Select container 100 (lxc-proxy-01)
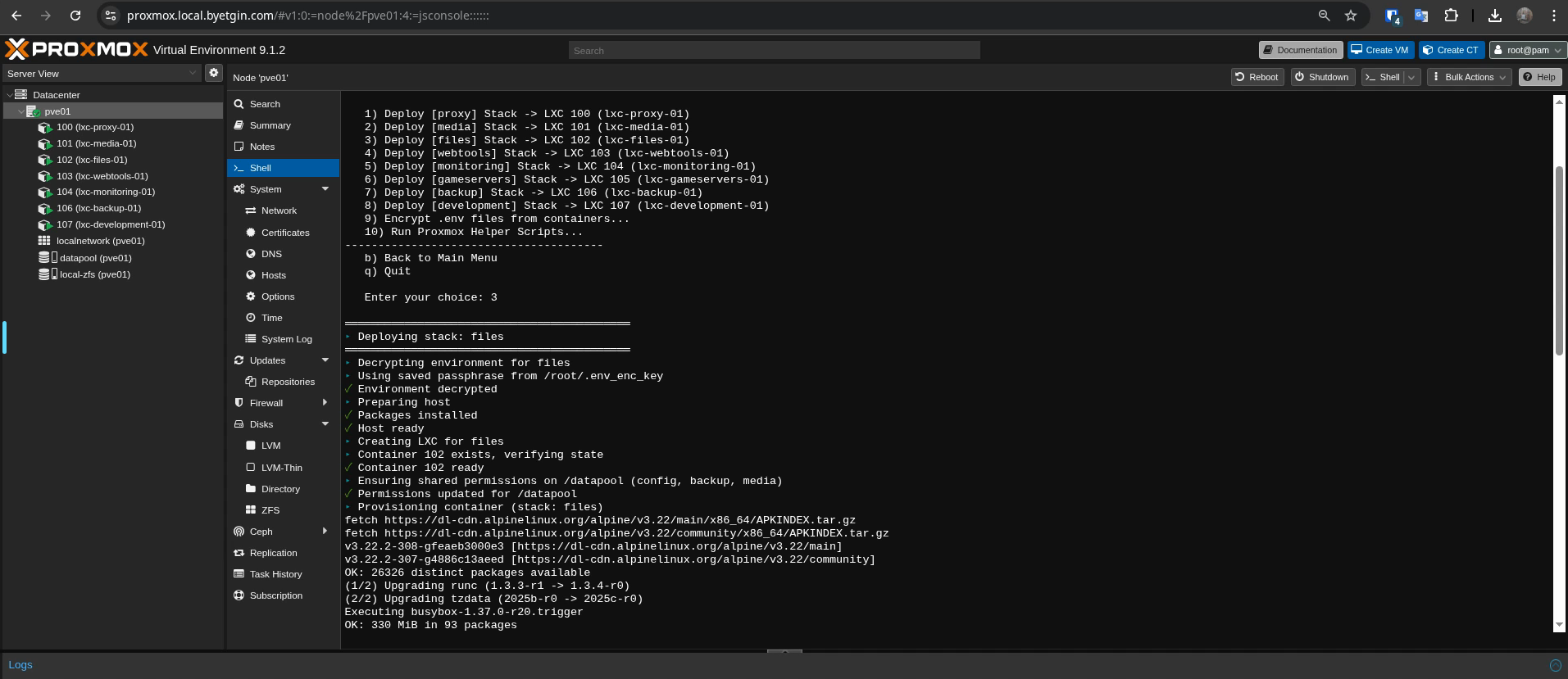1568x679 pixels. (94, 127)
